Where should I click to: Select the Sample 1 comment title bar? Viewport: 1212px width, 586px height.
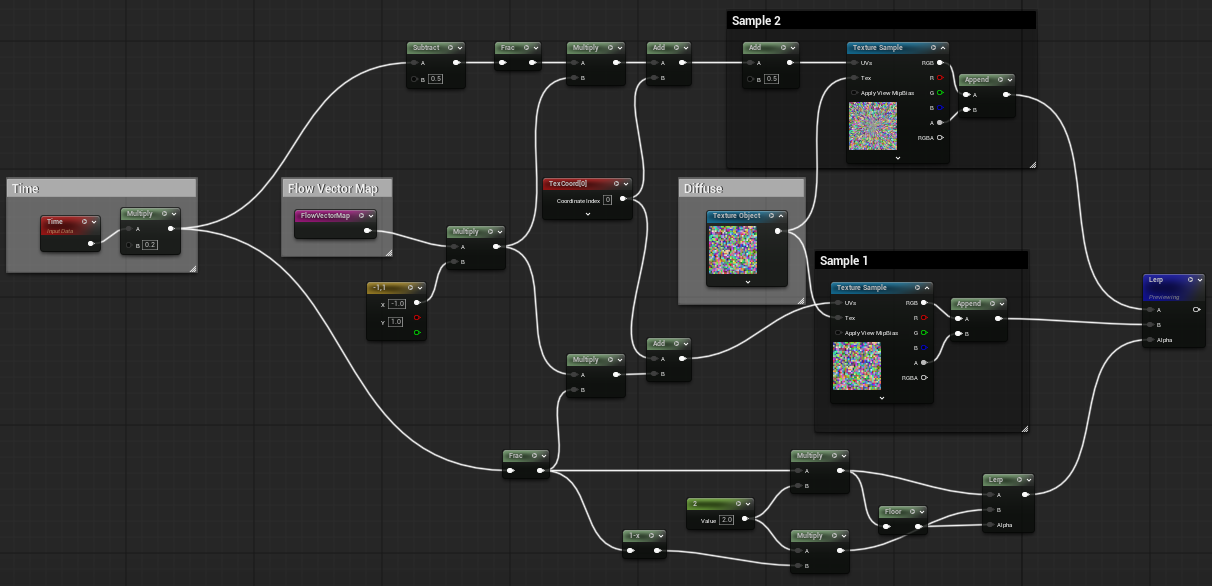pos(921,260)
